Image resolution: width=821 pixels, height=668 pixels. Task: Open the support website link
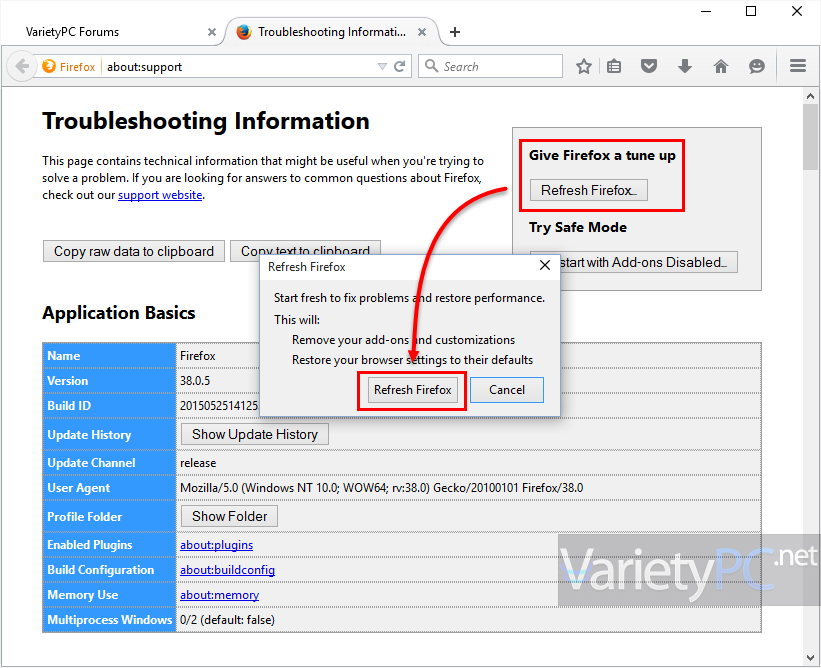pos(160,195)
